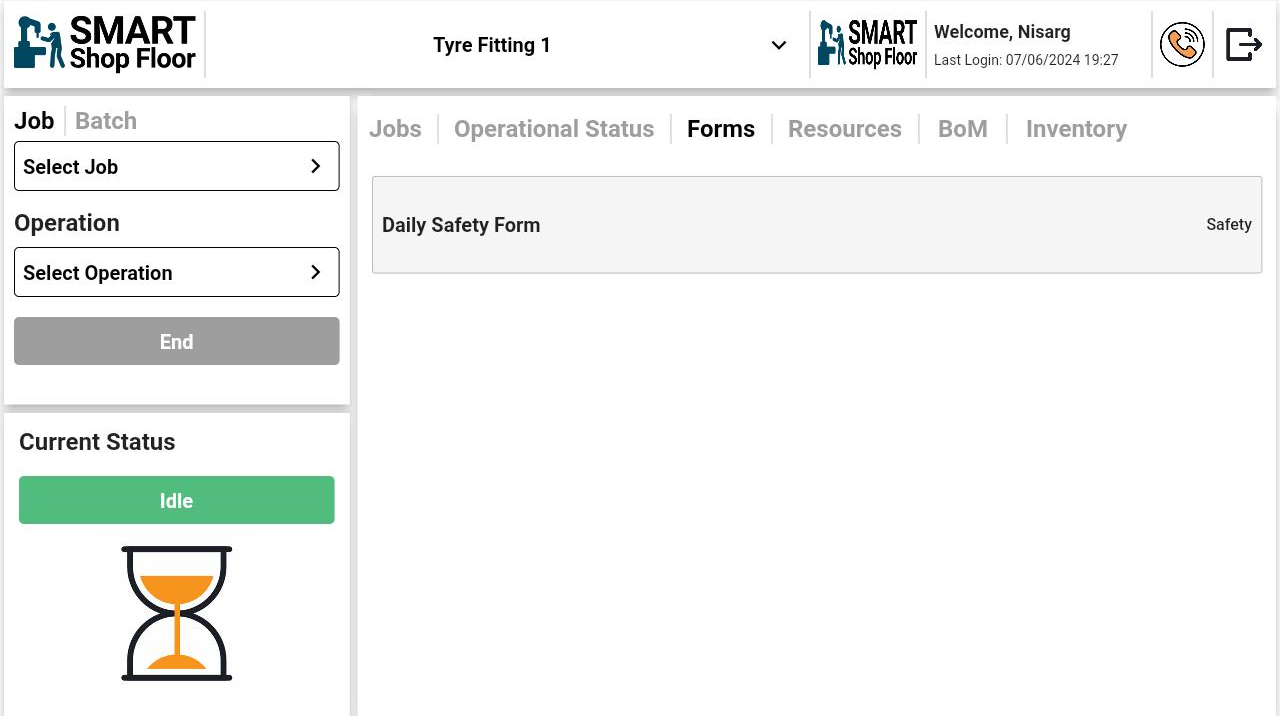Click the chevron arrow in Select Operation
The height and width of the screenshot is (716, 1280).
click(x=316, y=272)
